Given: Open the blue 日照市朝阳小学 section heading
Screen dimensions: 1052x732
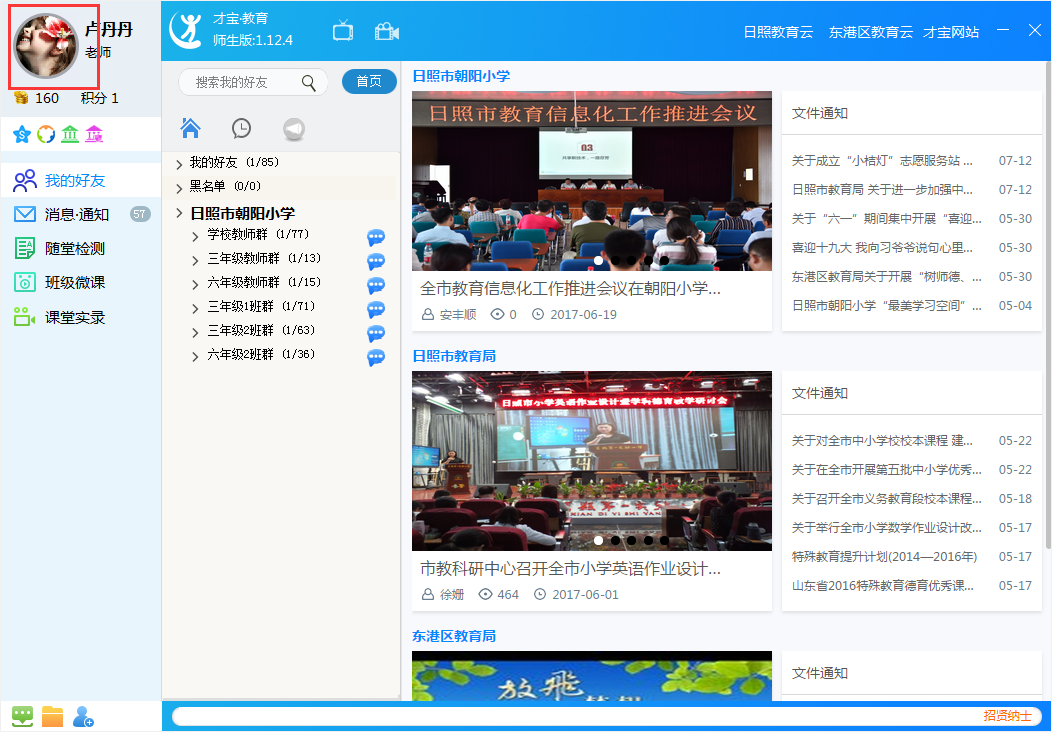Looking at the screenshot, I should (461, 76).
